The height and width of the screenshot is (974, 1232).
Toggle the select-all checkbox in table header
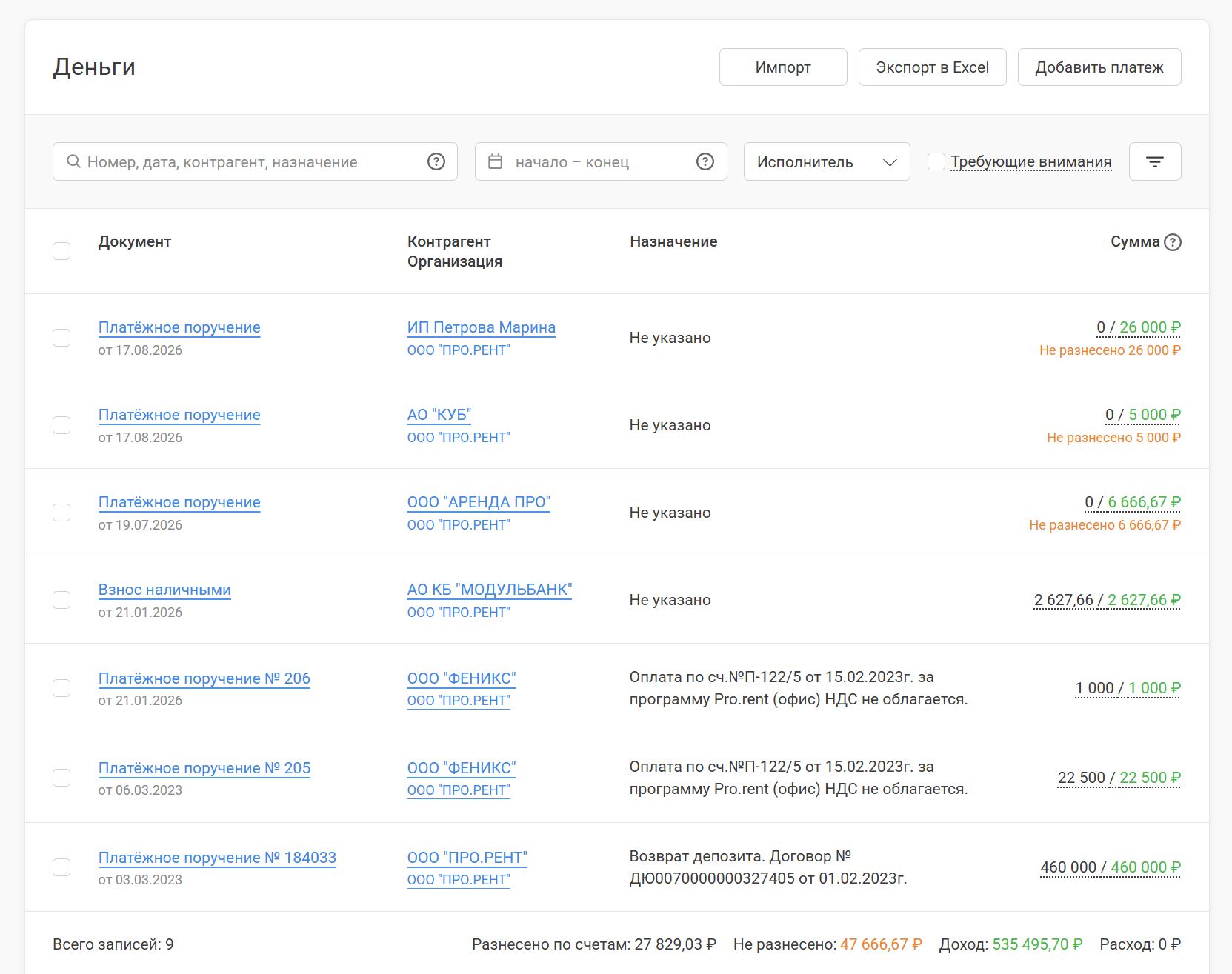click(61, 251)
